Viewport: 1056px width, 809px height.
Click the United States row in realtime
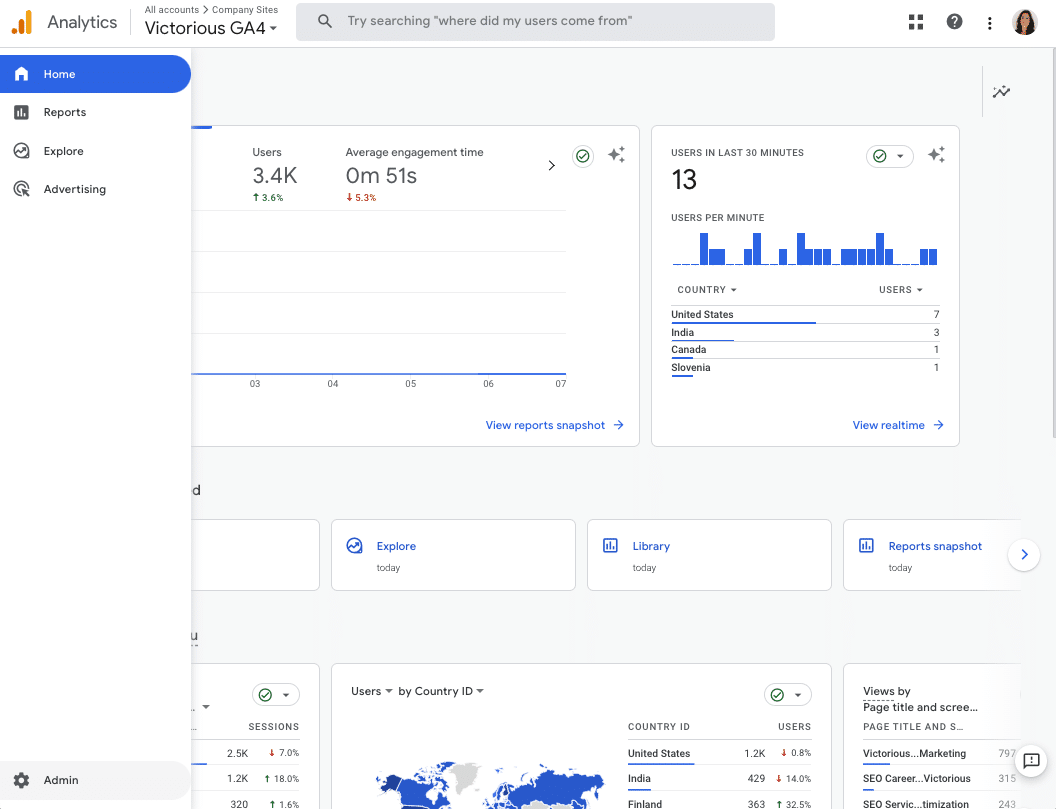tap(805, 315)
